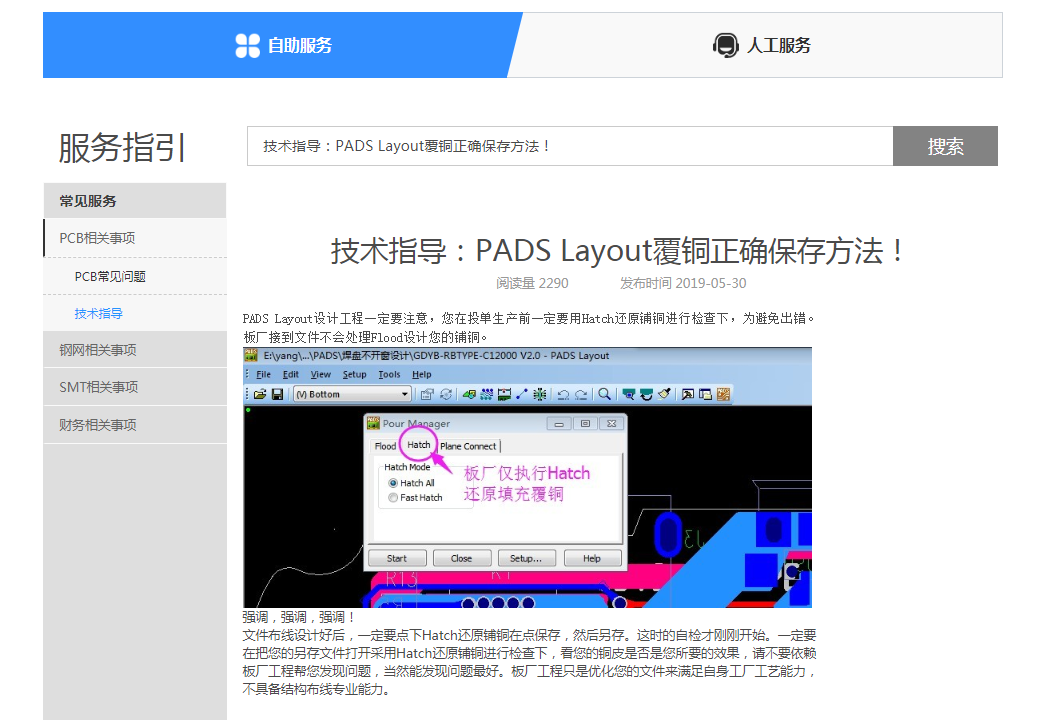The image size is (1038, 720).
Task: Click the redo arrow icon in PADS toolbar
Action: click(x=581, y=395)
